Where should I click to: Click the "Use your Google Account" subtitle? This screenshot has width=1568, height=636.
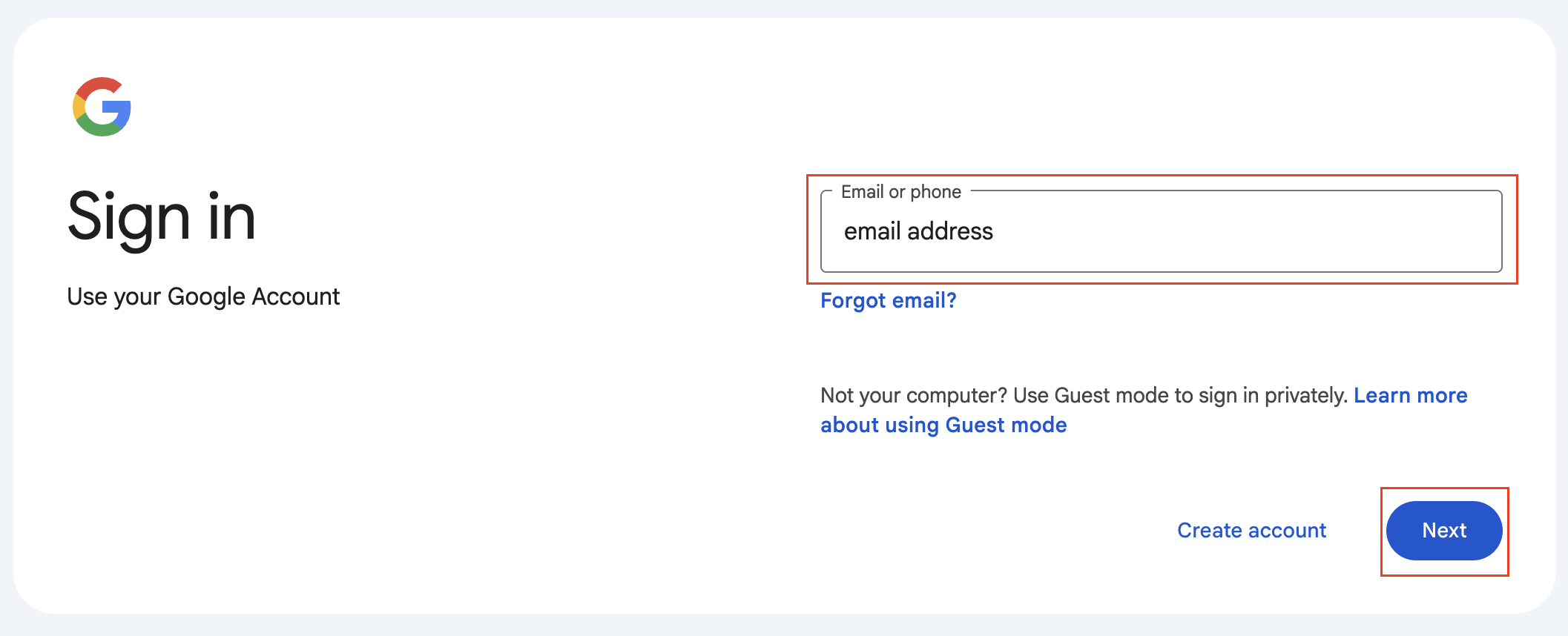point(203,297)
